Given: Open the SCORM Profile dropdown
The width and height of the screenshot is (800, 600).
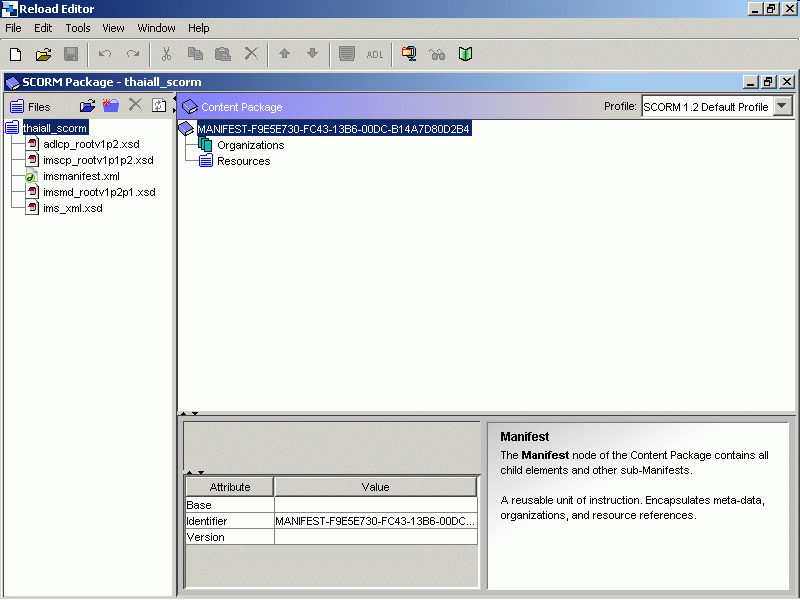Looking at the screenshot, I should [782, 107].
